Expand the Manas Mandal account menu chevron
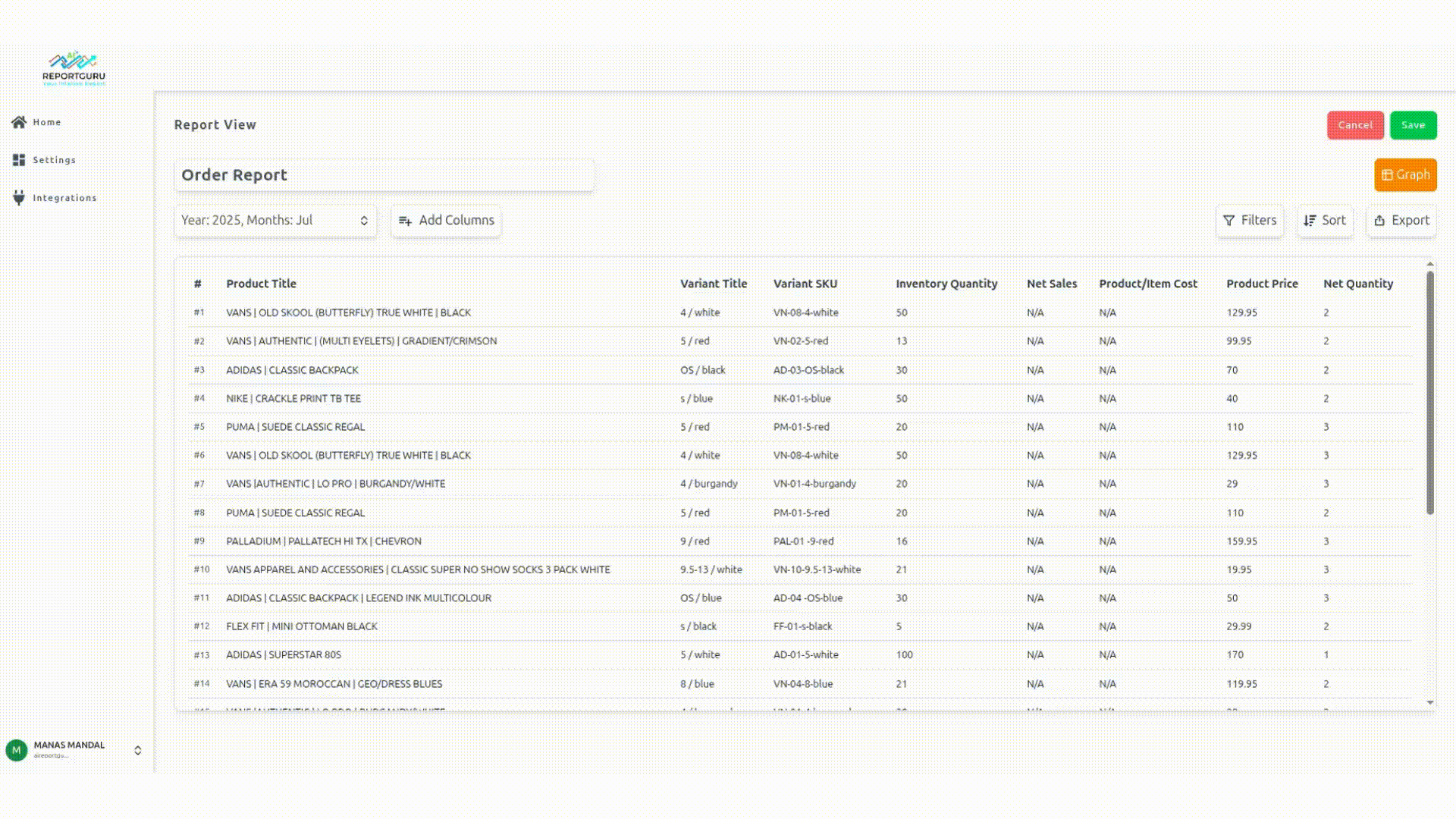Viewport: 1456px width, 819px height. (137, 750)
